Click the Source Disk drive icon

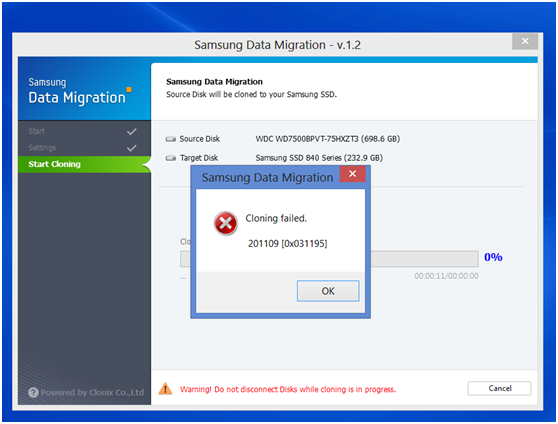click(170, 139)
